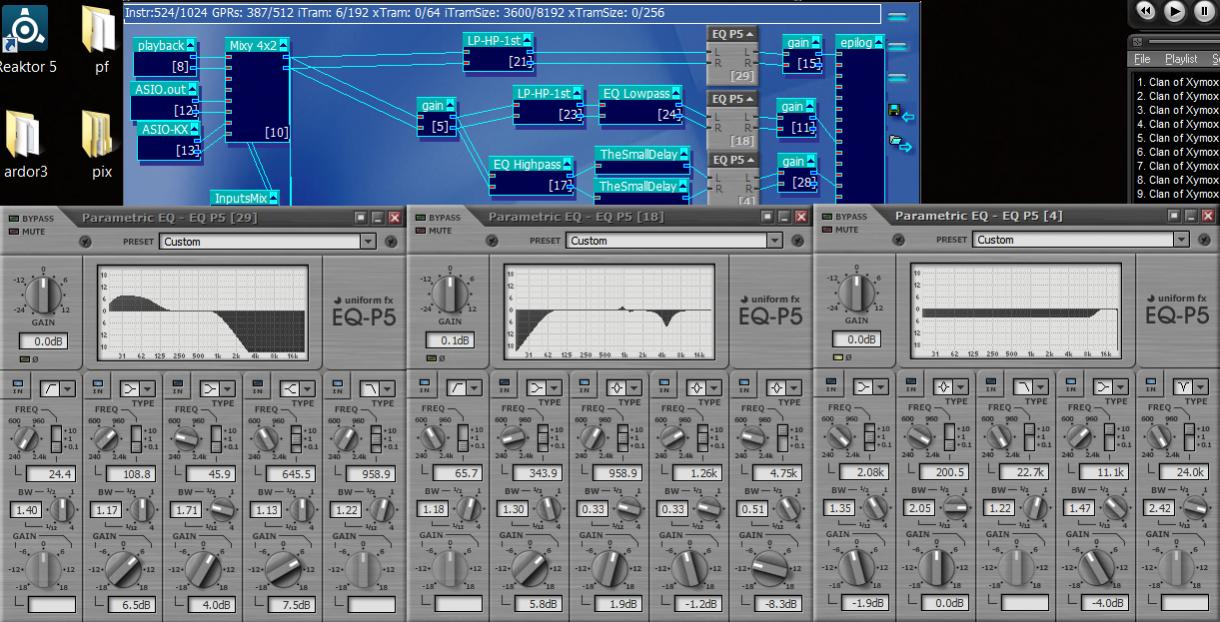Open filter type dropdown of 24.4 Hz band
The image size is (1220, 622).
pyautogui.click(x=68, y=387)
